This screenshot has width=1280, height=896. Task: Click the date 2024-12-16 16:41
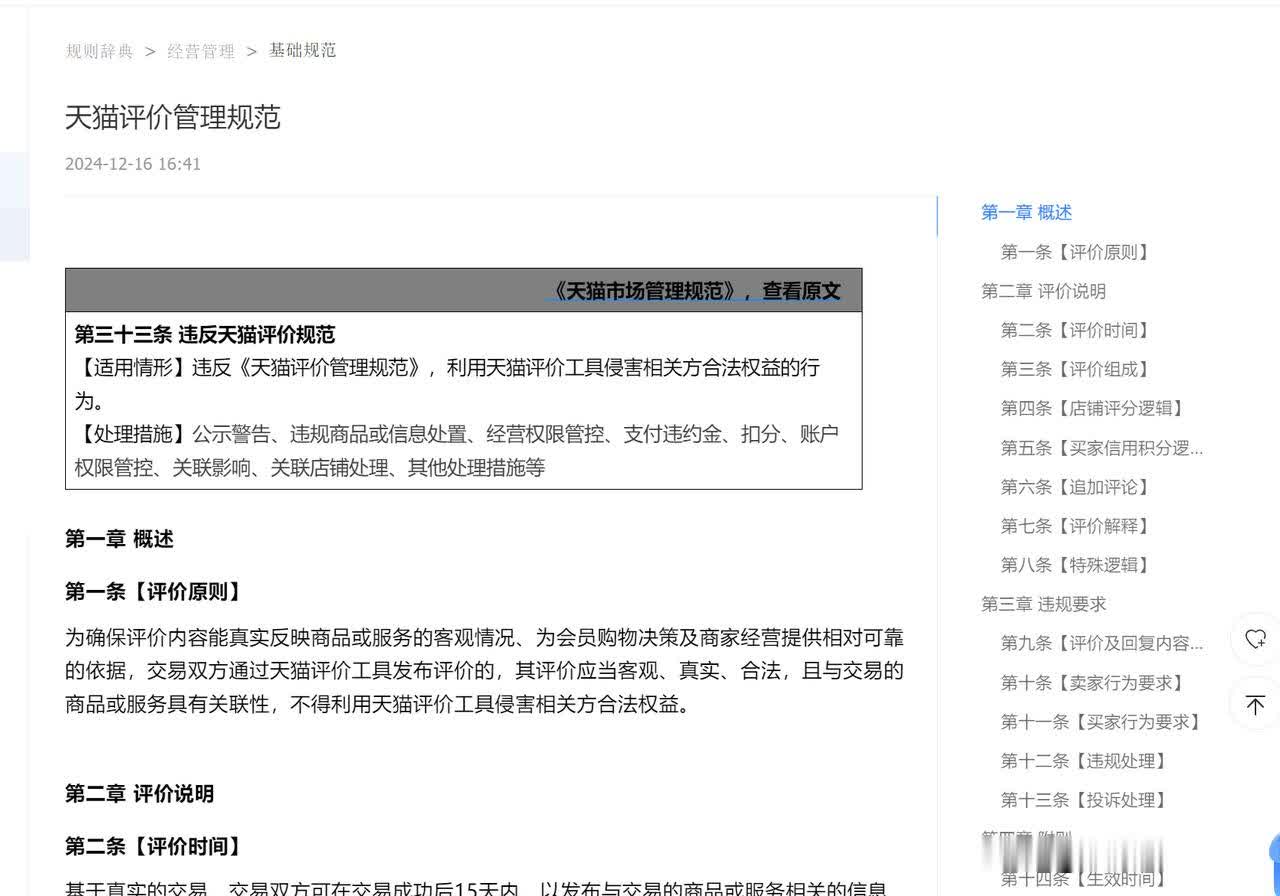133,164
